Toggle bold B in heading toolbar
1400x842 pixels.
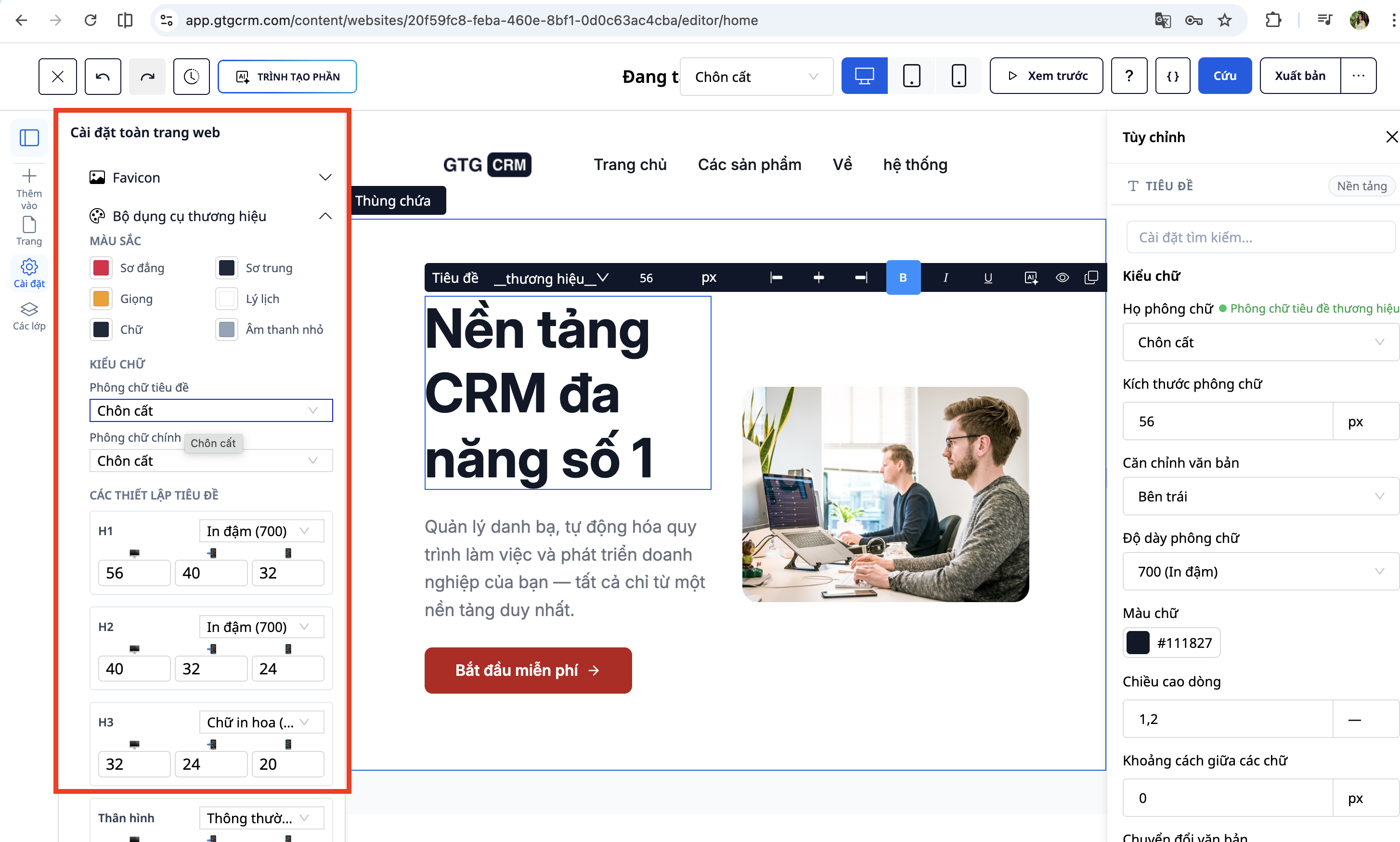click(903, 277)
